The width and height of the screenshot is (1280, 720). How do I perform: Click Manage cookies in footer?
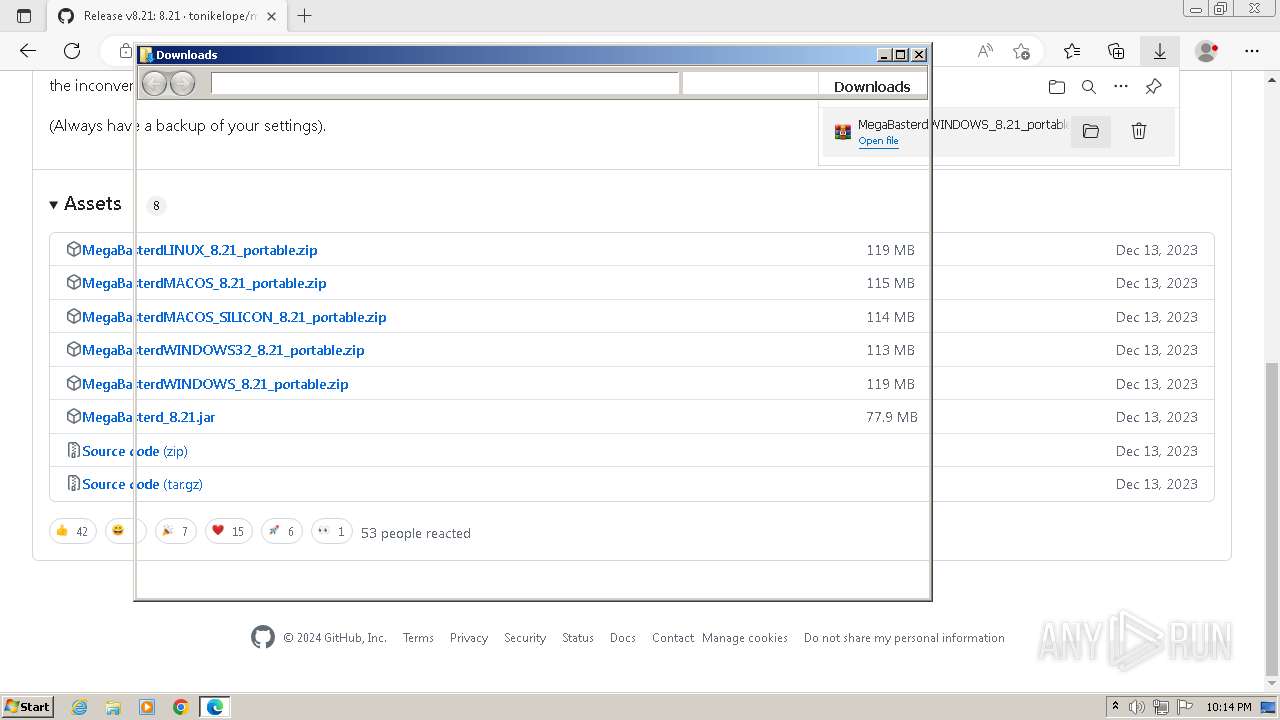click(x=745, y=638)
